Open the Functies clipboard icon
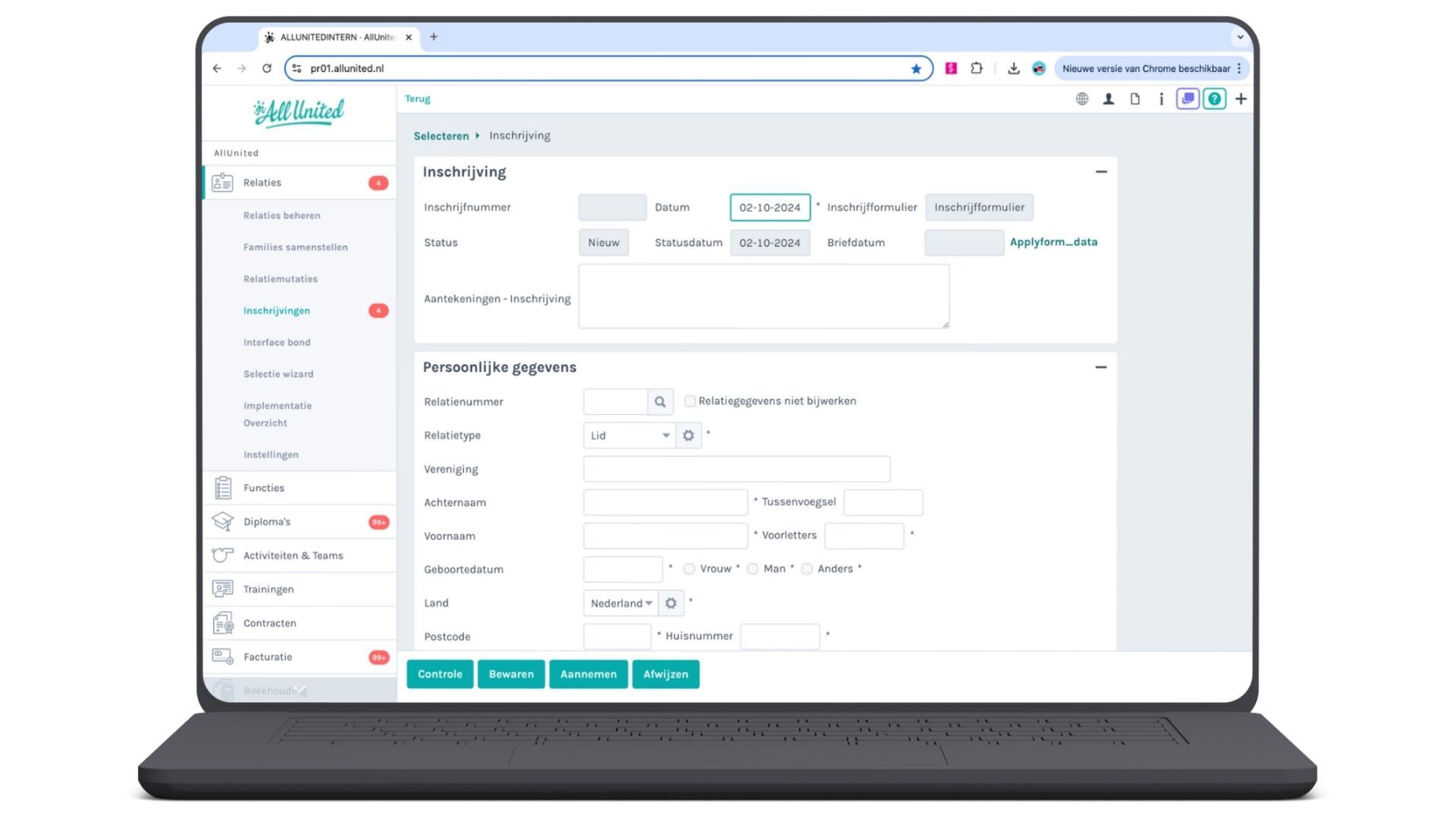1456x819 pixels. (x=222, y=488)
